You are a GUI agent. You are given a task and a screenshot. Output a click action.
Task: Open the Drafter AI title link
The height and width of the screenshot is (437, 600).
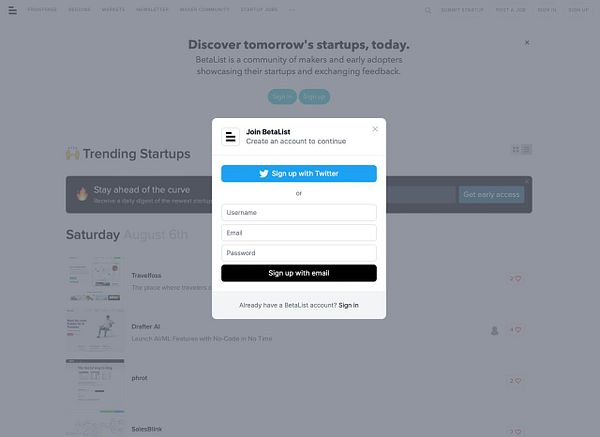[x=146, y=326]
